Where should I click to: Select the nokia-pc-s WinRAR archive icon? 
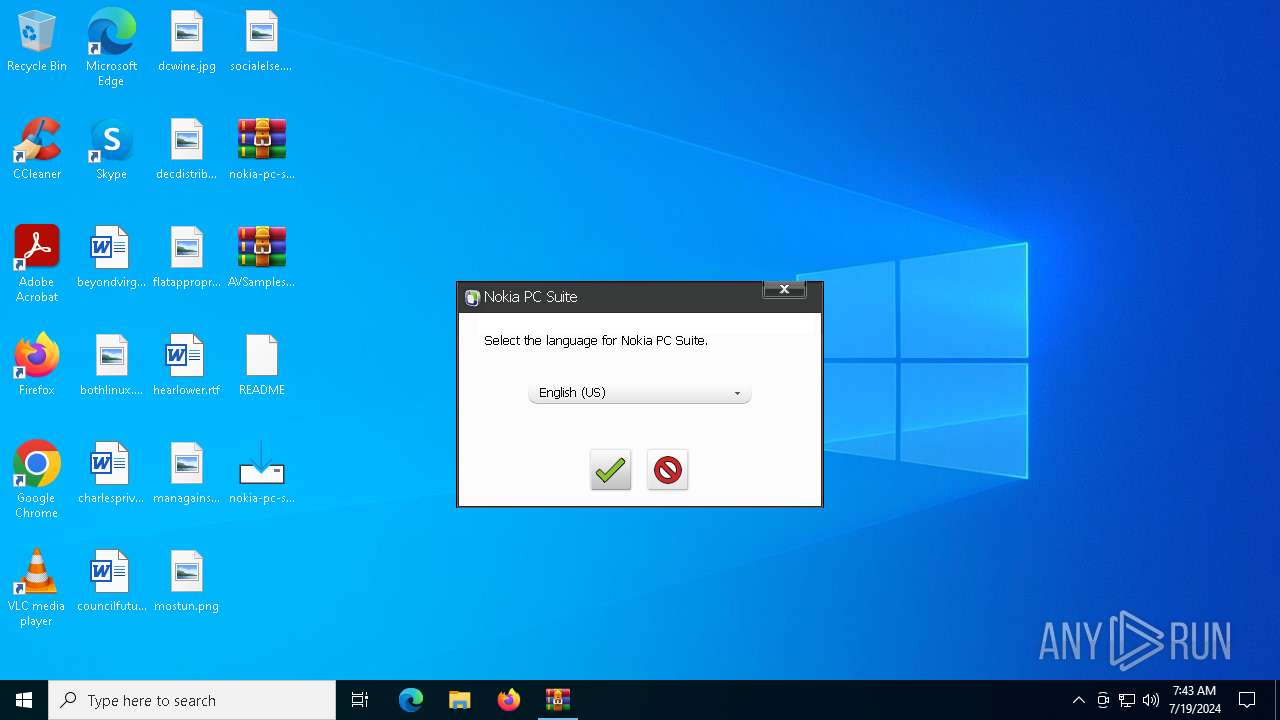[261, 150]
